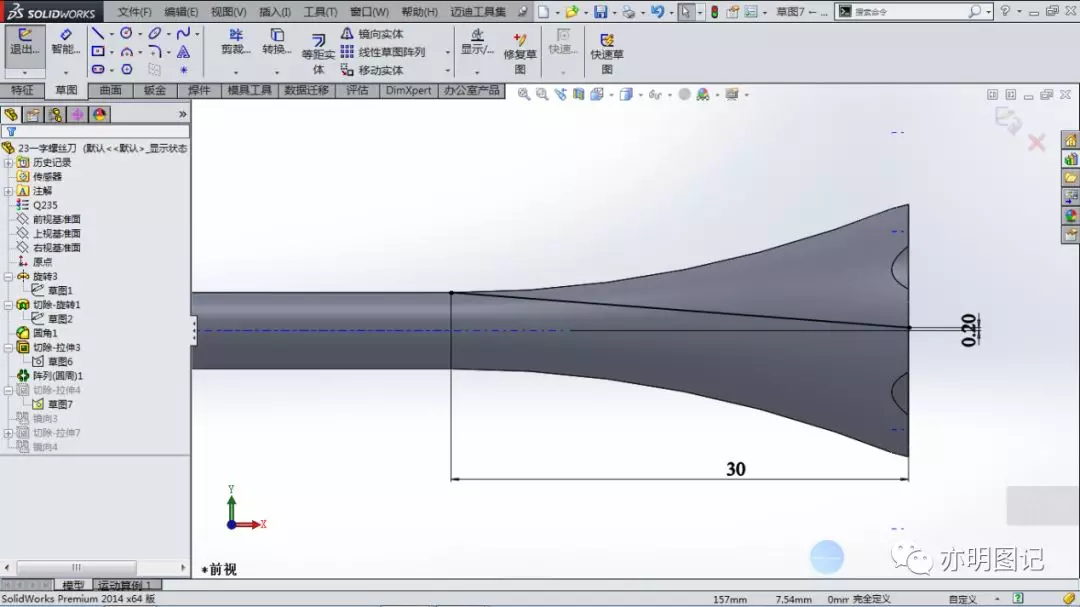
Task: Open the 插入(I) menu
Action: (x=275, y=12)
